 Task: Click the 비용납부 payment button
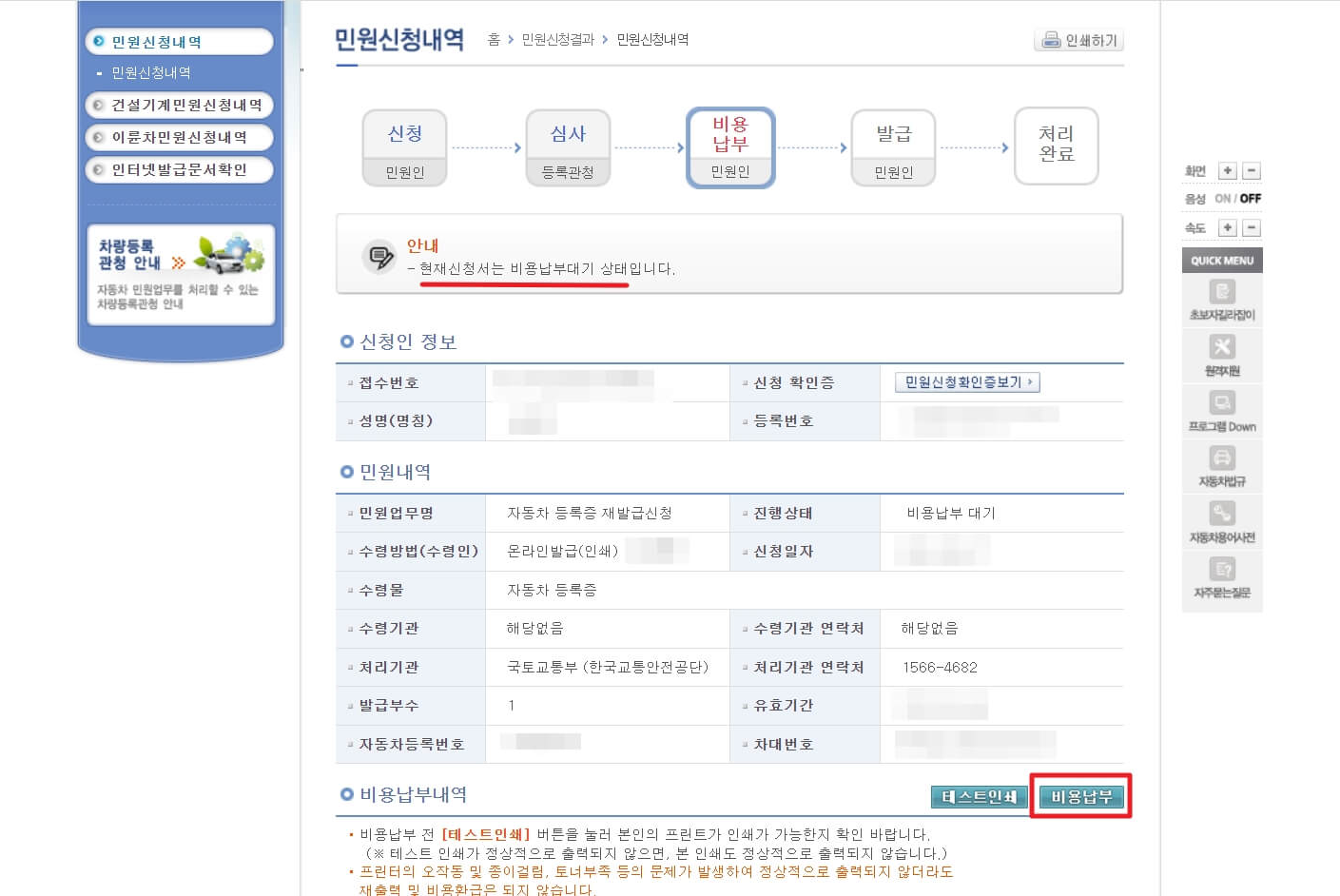[x=1080, y=798]
